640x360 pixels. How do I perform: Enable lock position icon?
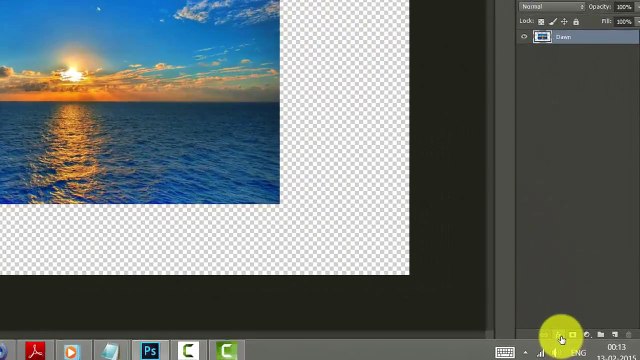click(564, 22)
